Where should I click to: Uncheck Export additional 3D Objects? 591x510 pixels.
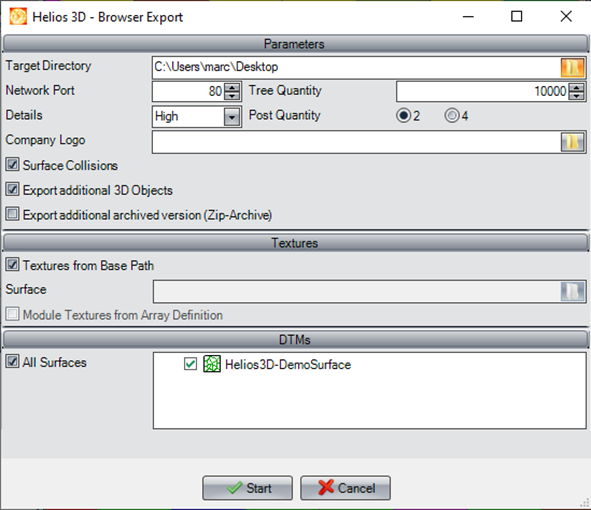12,190
